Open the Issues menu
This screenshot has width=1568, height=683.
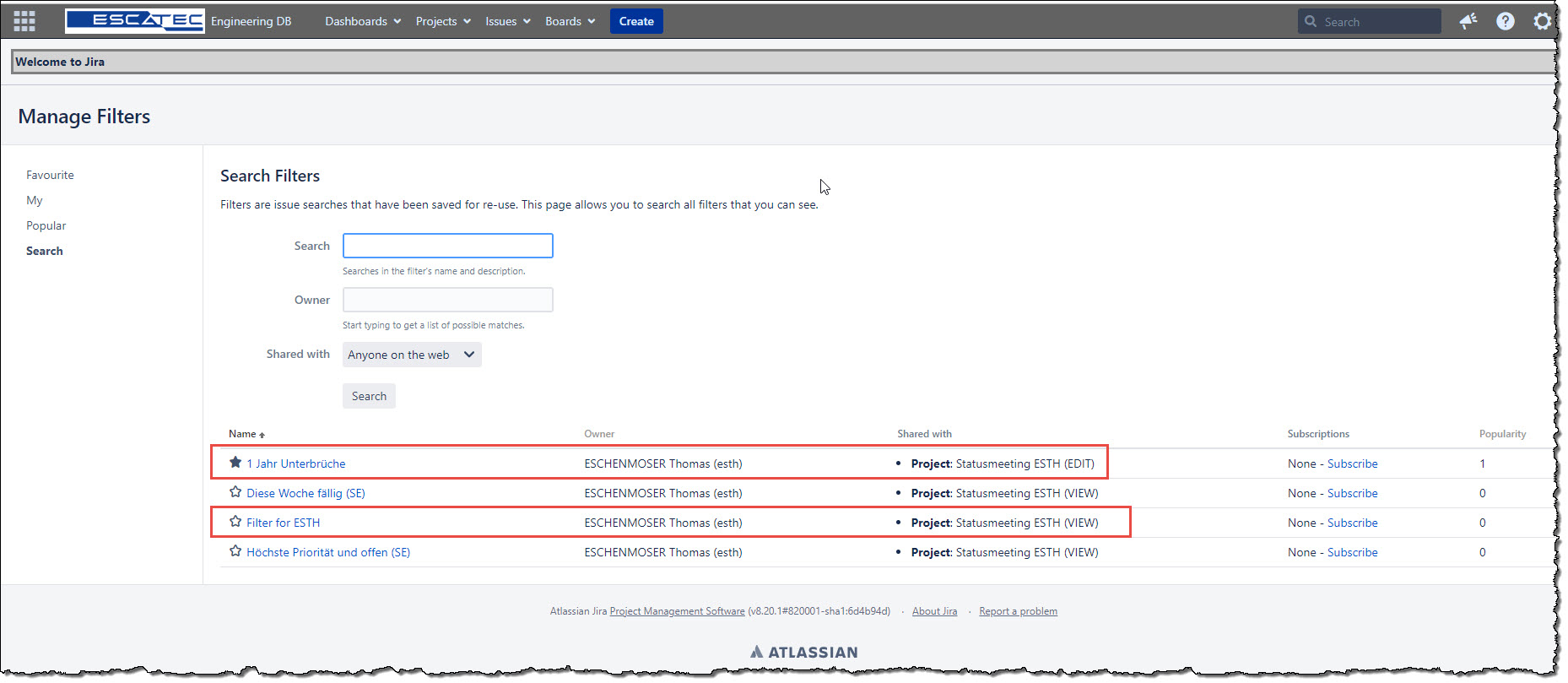point(508,21)
